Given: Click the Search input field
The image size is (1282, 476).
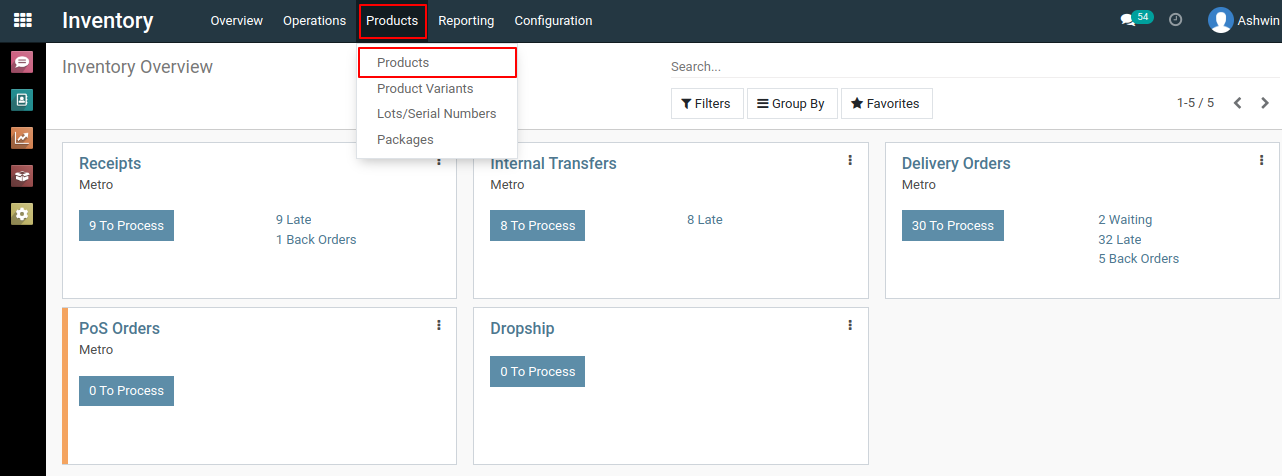Looking at the screenshot, I should [975, 66].
